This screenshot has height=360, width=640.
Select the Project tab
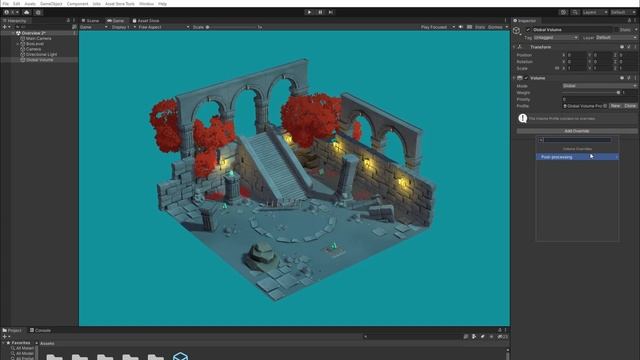point(12,330)
